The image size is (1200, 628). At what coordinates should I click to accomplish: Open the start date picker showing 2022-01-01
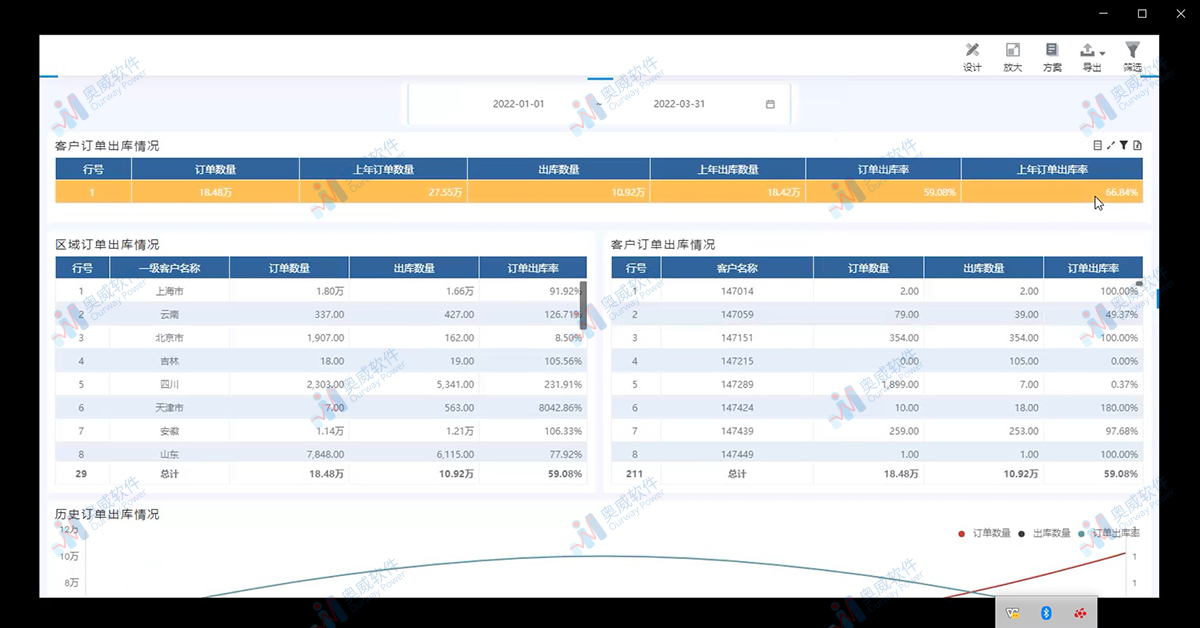519,103
